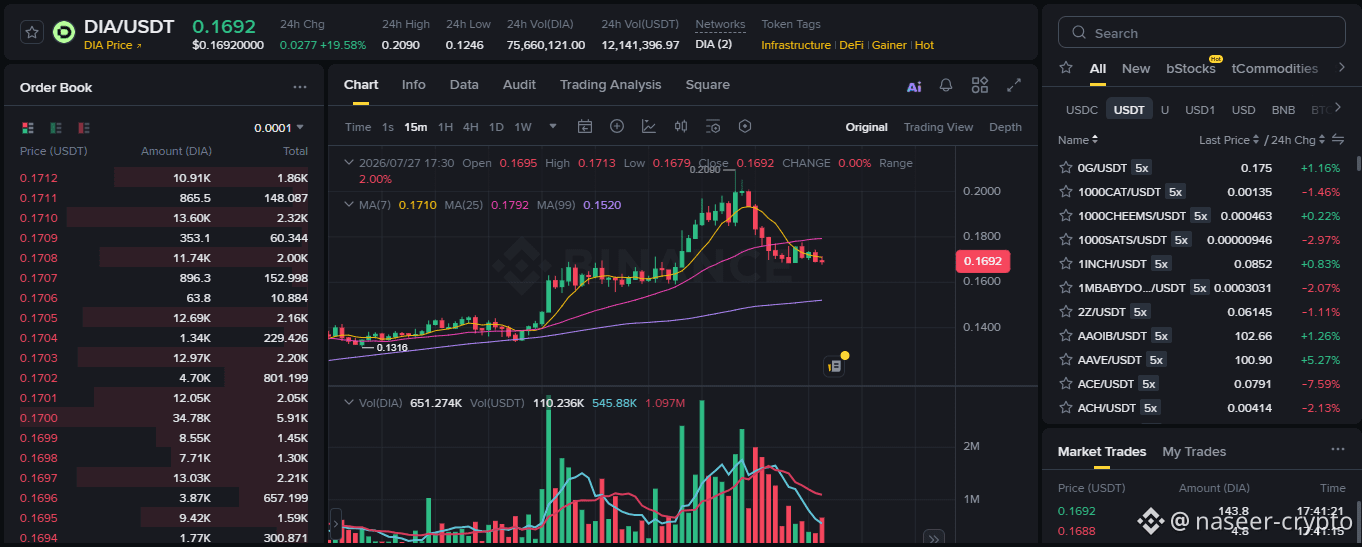Viewport: 1362px width, 547px height.
Task: Open more time intervals dropdown arrow
Action: [553, 127]
